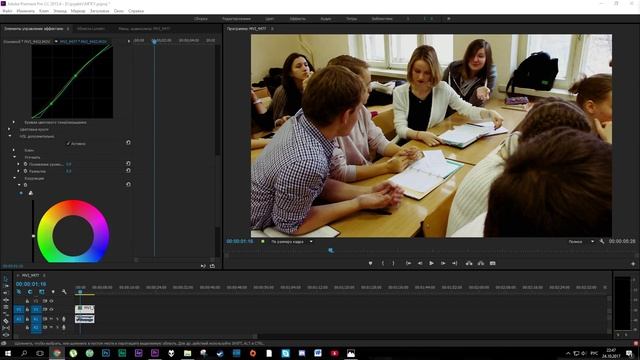Switch to Микш. аудиоклипа tab
Screen dimensions: 640x360
coord(144,29)
